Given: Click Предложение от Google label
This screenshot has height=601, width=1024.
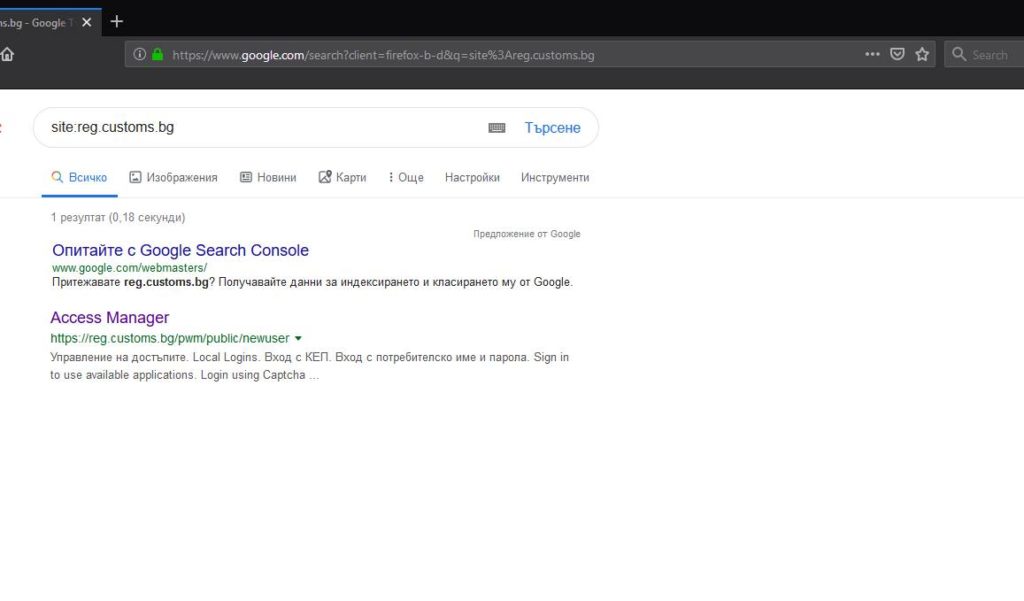Looking at the screenshot, I should [527, 234].
